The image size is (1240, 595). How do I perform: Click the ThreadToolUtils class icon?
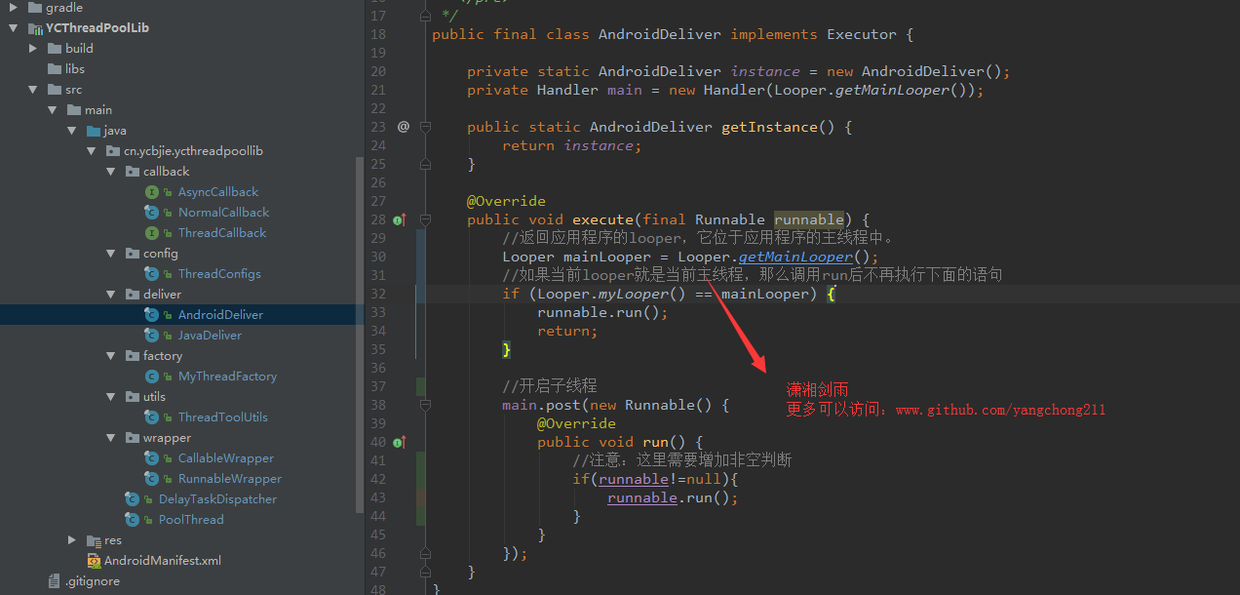(152, 417)
